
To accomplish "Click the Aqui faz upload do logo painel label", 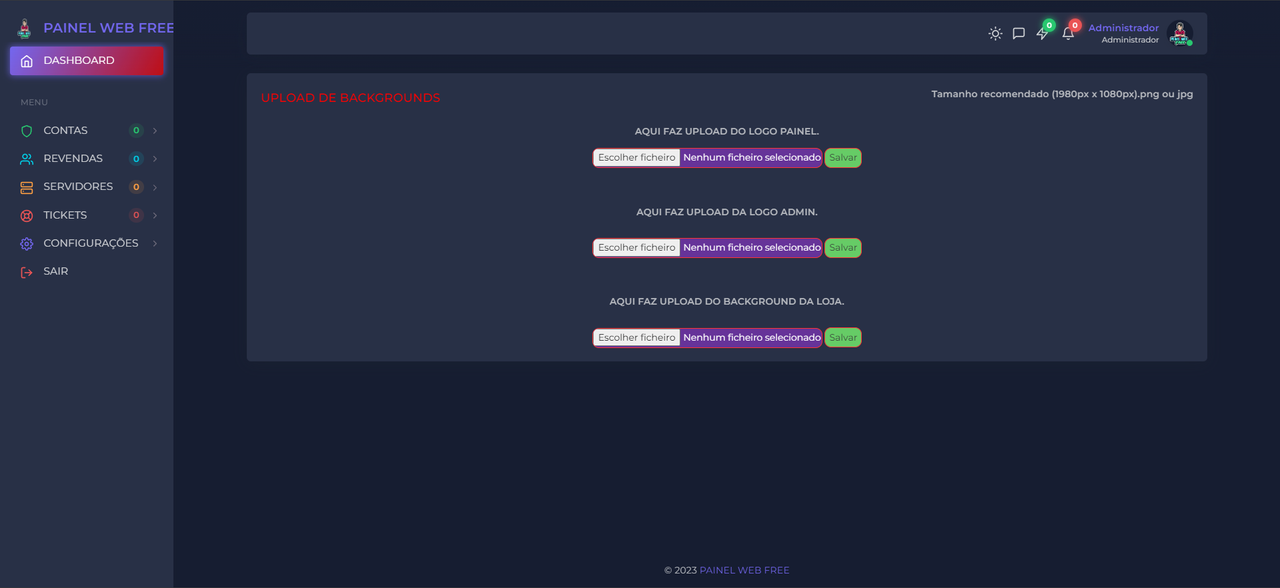I will click(727, 131).
